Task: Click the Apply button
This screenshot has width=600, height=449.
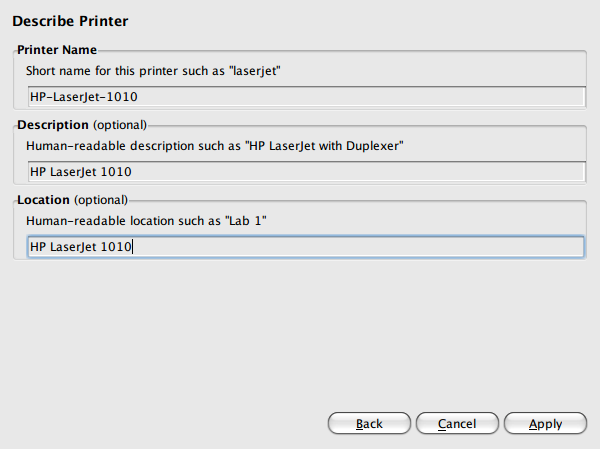Action: pos(545,423)
